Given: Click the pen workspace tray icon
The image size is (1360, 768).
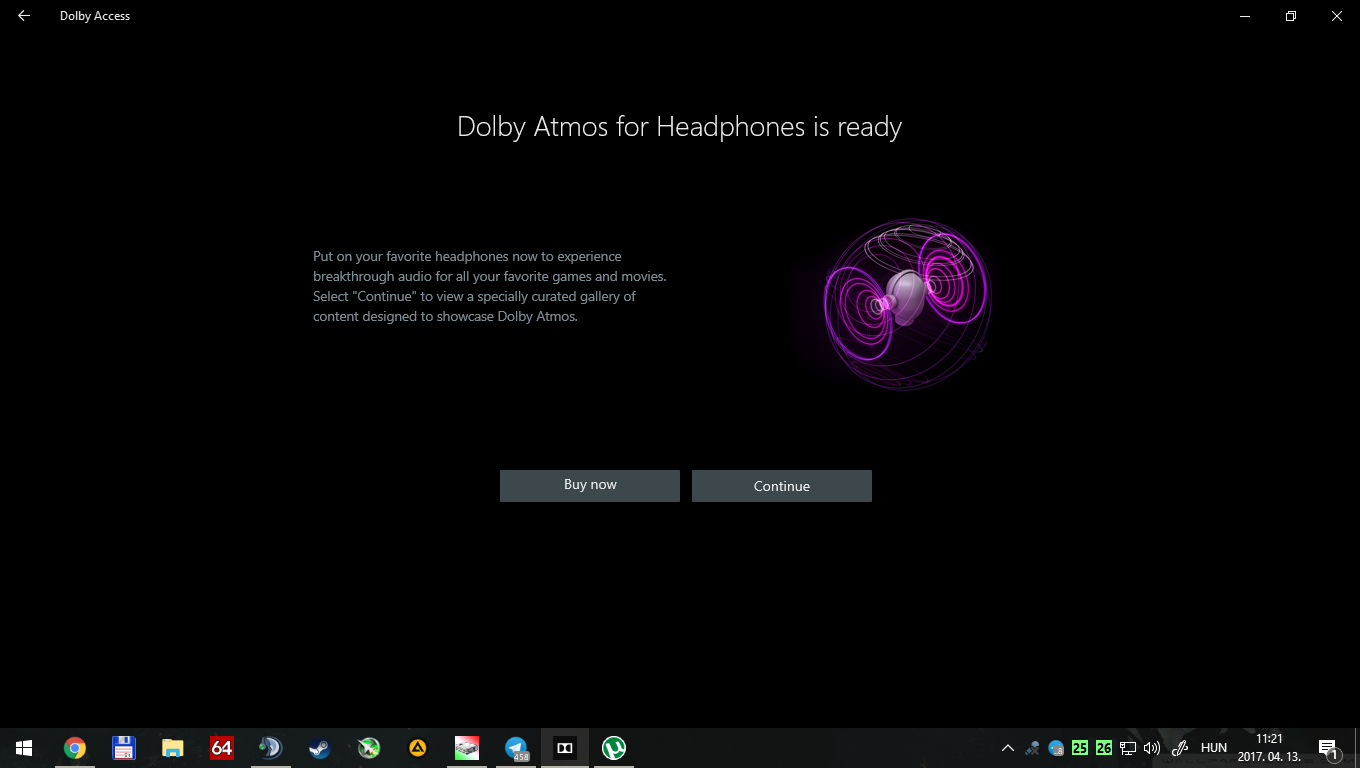Looking at the screenshot, I should pos(1180,748).
